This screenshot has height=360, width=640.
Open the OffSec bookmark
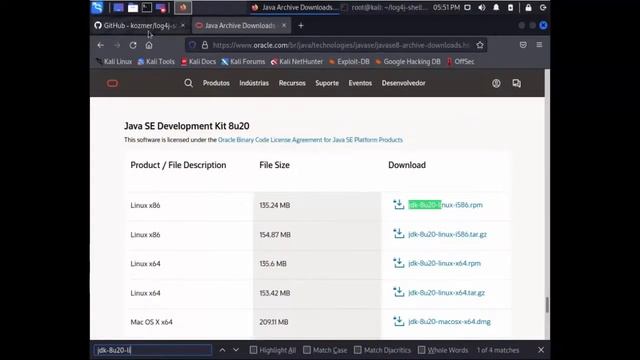460,62
